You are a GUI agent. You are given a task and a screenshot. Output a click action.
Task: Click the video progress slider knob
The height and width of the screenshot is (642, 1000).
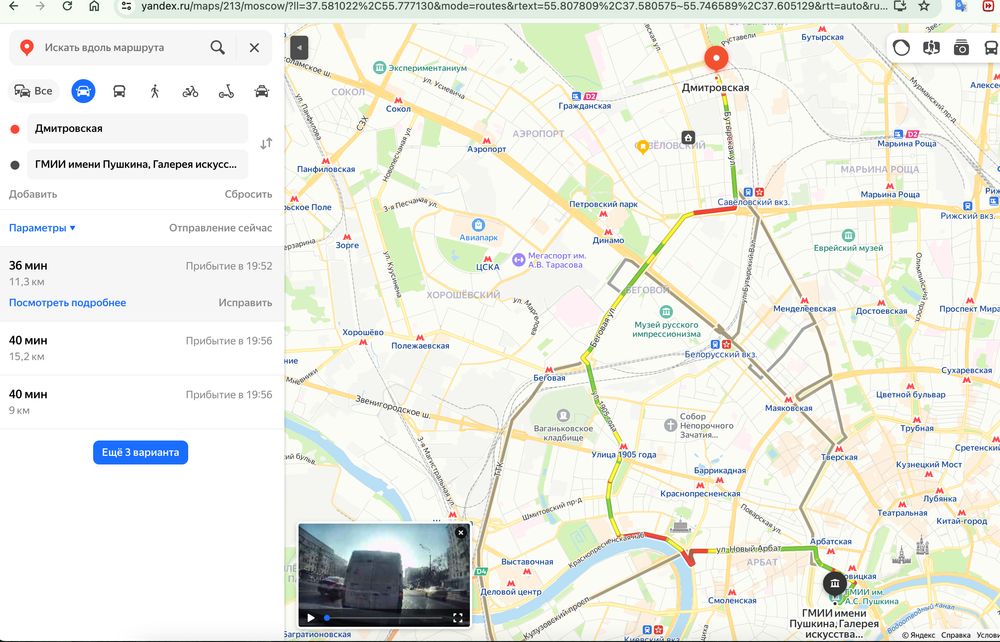[x=327, y=617]
